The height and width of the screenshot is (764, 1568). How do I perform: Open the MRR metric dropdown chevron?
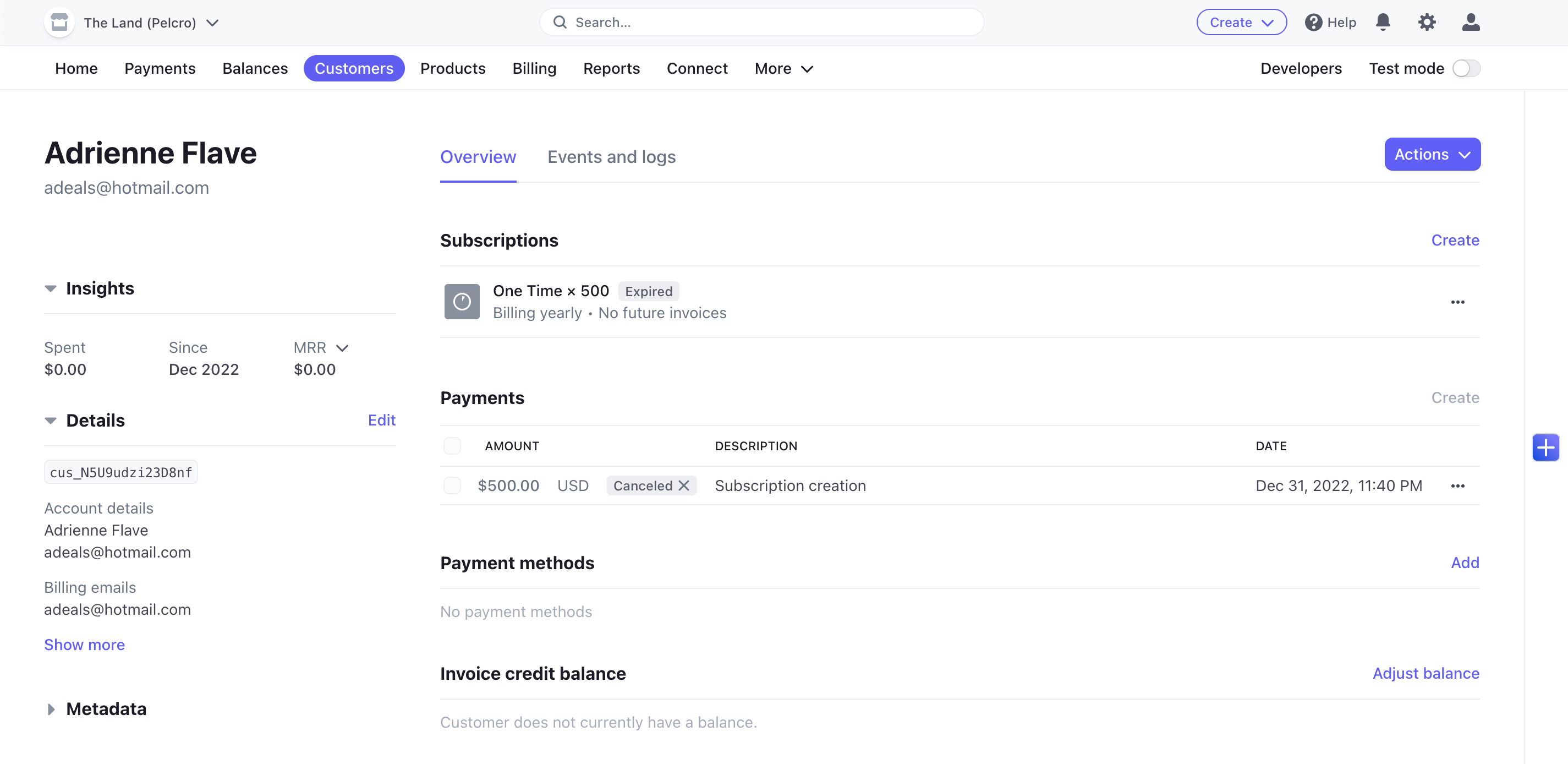click(x=342, y=348)
